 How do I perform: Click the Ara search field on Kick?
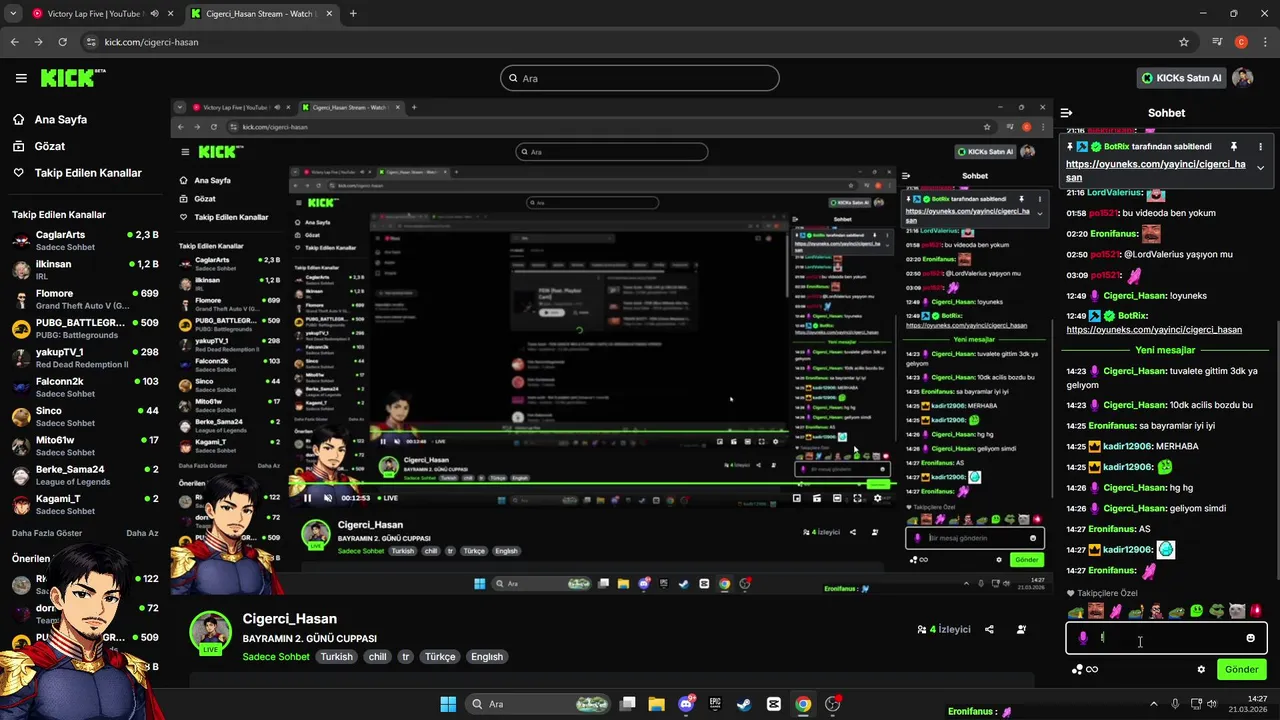pyautogui.click(x=640, y=78)
